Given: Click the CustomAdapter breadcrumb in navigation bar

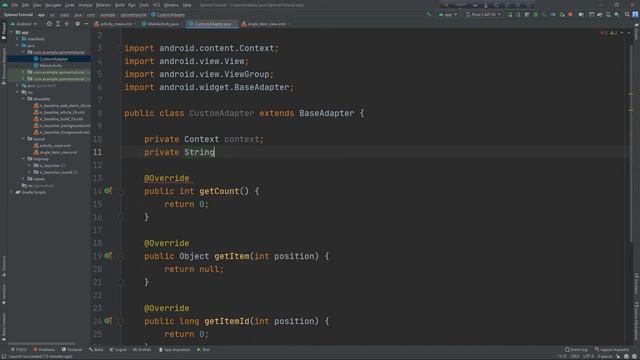Looking at the screenshot, I should [x=168, y=15].
